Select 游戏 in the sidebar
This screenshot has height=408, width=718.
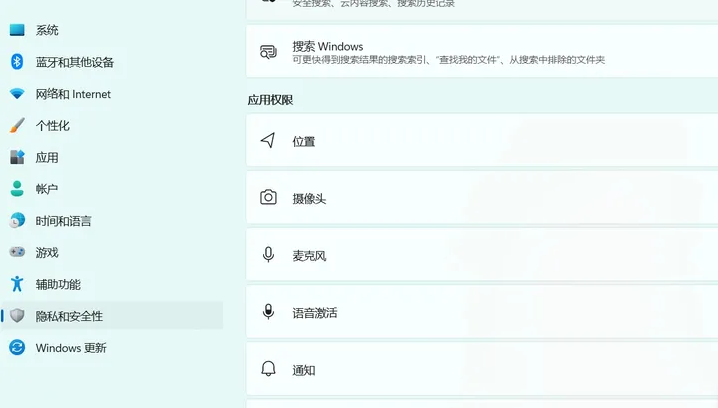[112, 252]
